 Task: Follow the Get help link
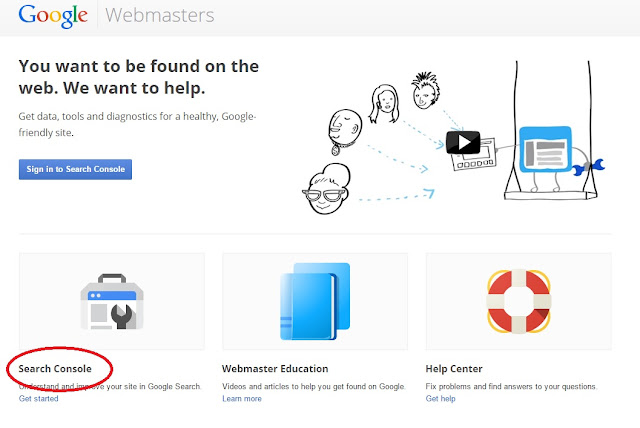[440, 399]
